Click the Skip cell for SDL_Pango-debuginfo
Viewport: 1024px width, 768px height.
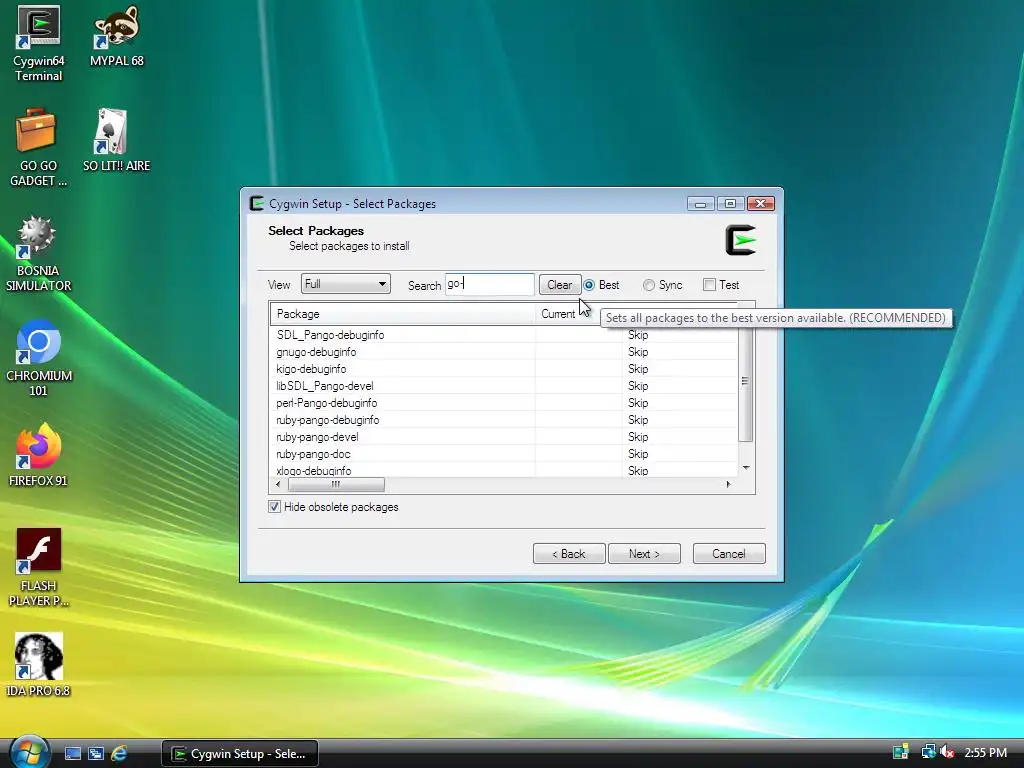tap(638, 335)
